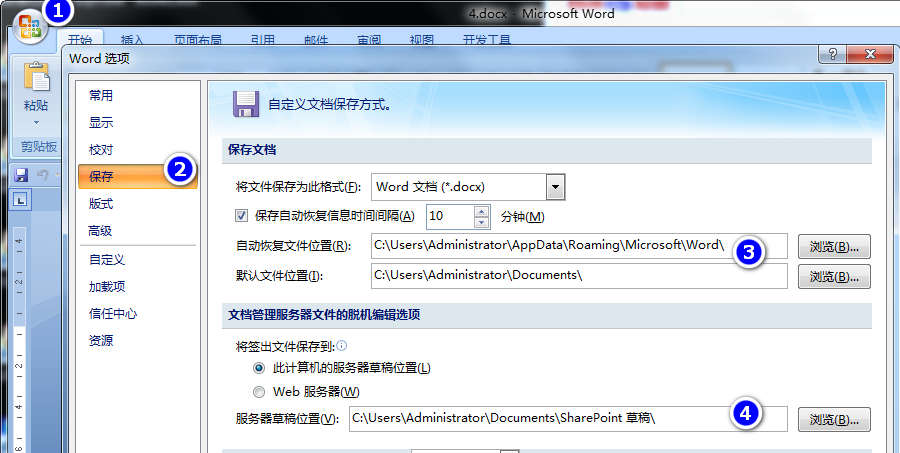Click the Undo arrow icon
This screenshot has width=900, height=453.
[42, 175]
